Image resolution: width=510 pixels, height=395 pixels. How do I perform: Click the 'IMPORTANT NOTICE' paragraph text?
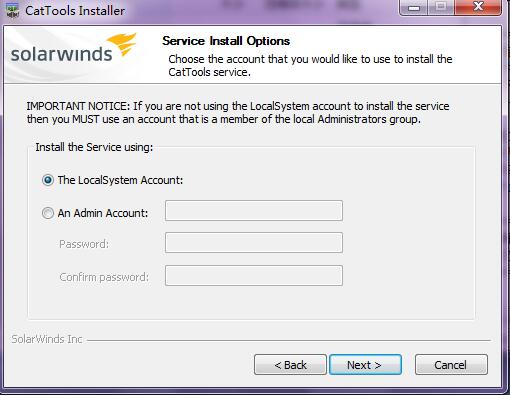238,113
